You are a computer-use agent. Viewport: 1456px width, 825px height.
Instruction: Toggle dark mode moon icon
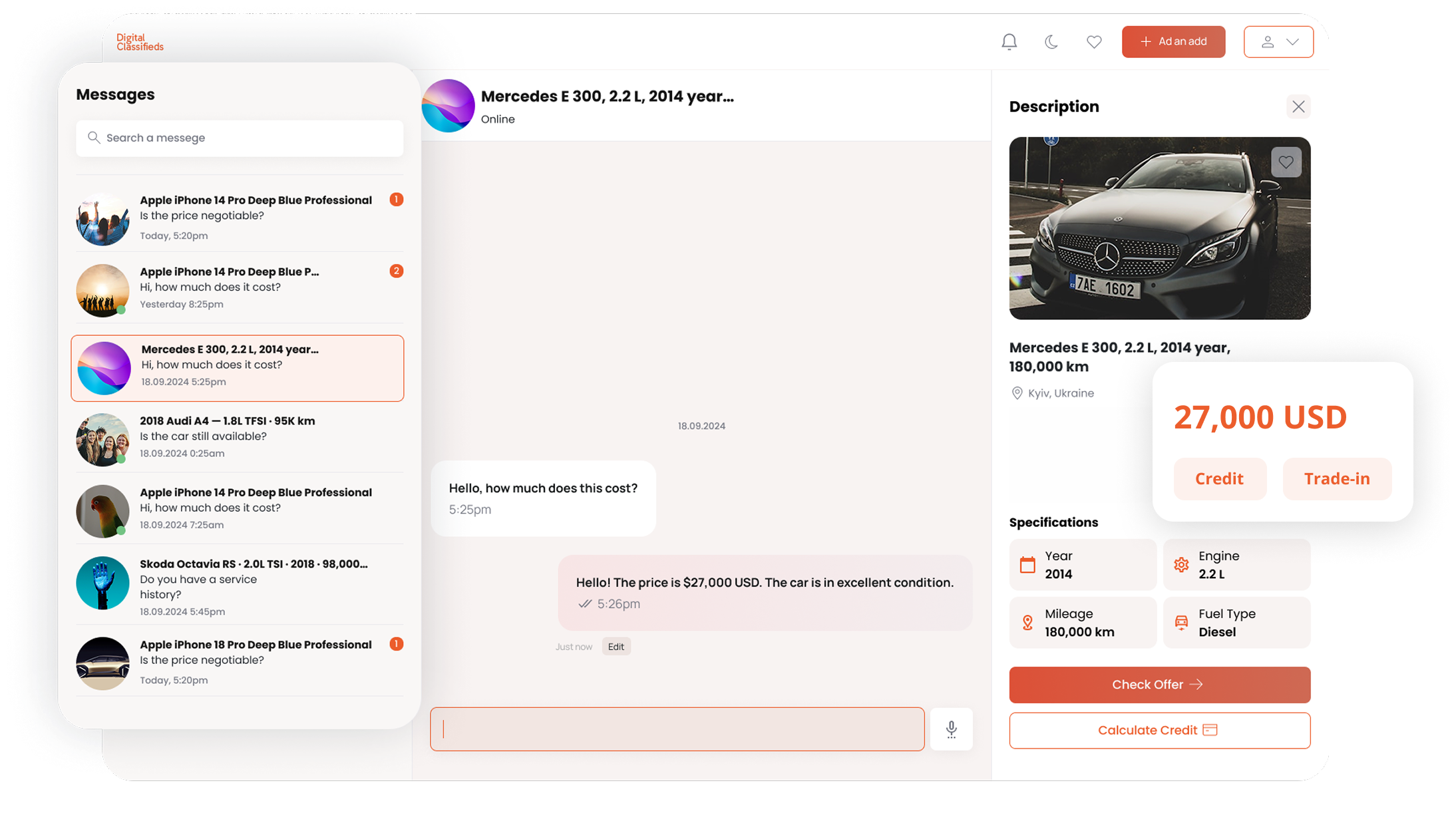[1051, 42]
